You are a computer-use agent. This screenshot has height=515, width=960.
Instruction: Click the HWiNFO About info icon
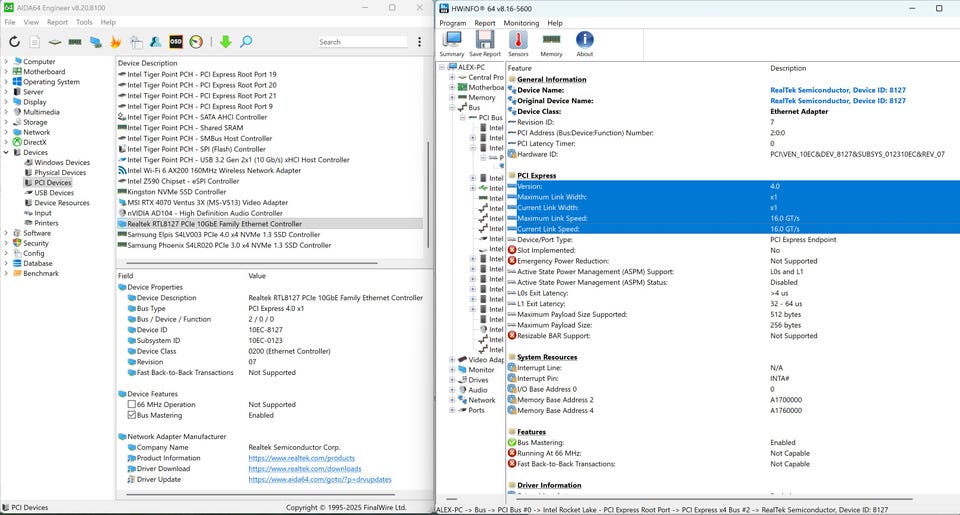click(585, 41)
